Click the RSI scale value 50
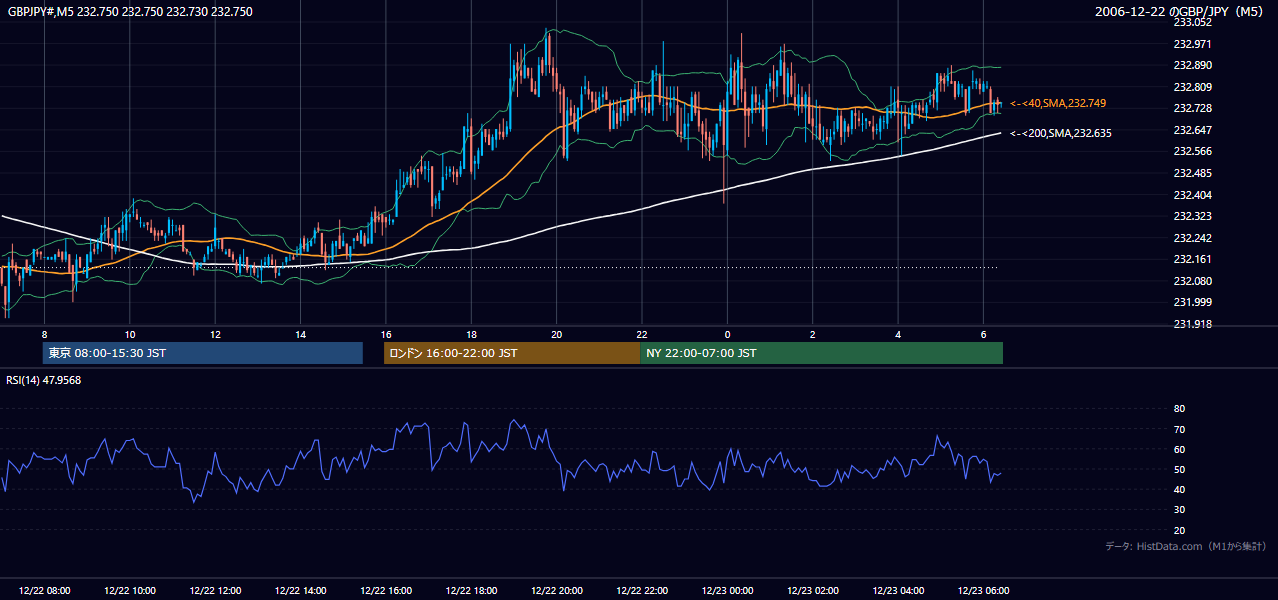Image resolution: width=1278 pixels, height=600 pixels. [1179, 469]
